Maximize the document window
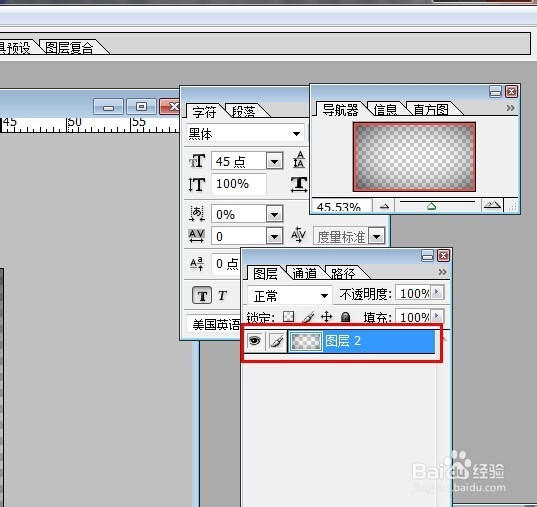537x507 pixels. (141, 107)
